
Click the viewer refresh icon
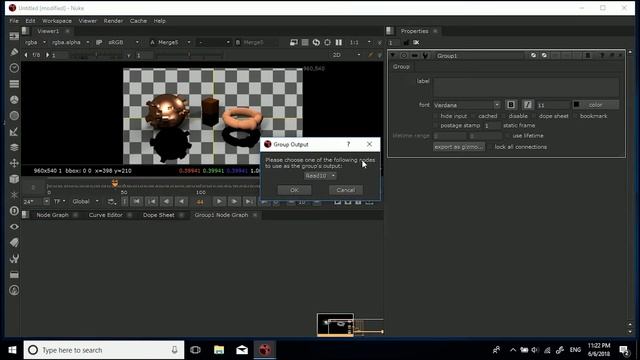[x=316, y=42]
